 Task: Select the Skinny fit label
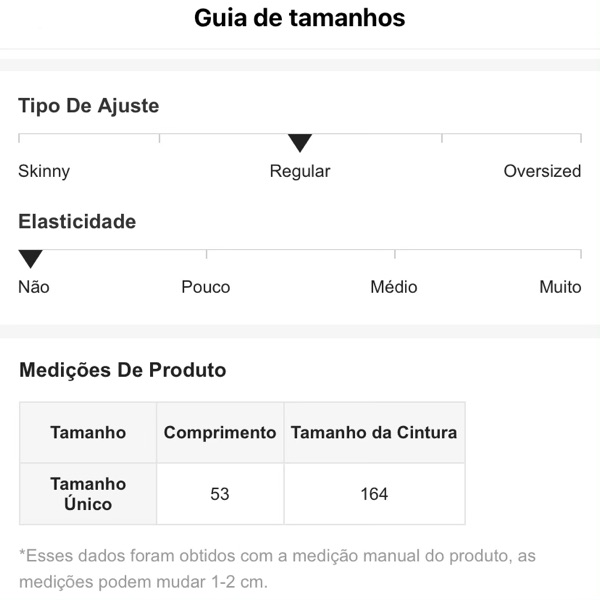[44, 171]
